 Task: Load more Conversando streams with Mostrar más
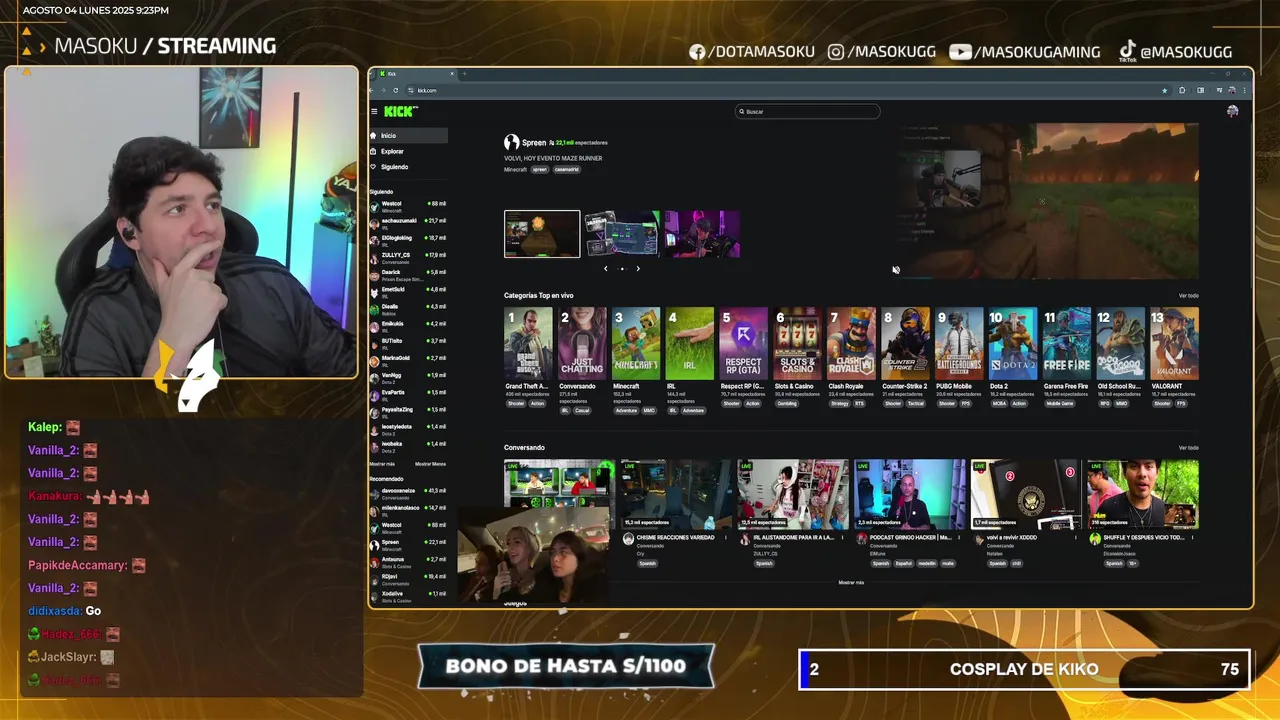tap(851, 582)
